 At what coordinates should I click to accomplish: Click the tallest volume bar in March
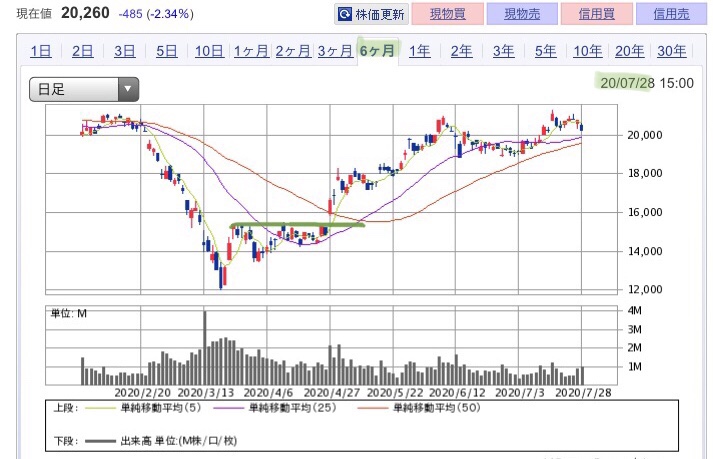[x=205, y=348]
